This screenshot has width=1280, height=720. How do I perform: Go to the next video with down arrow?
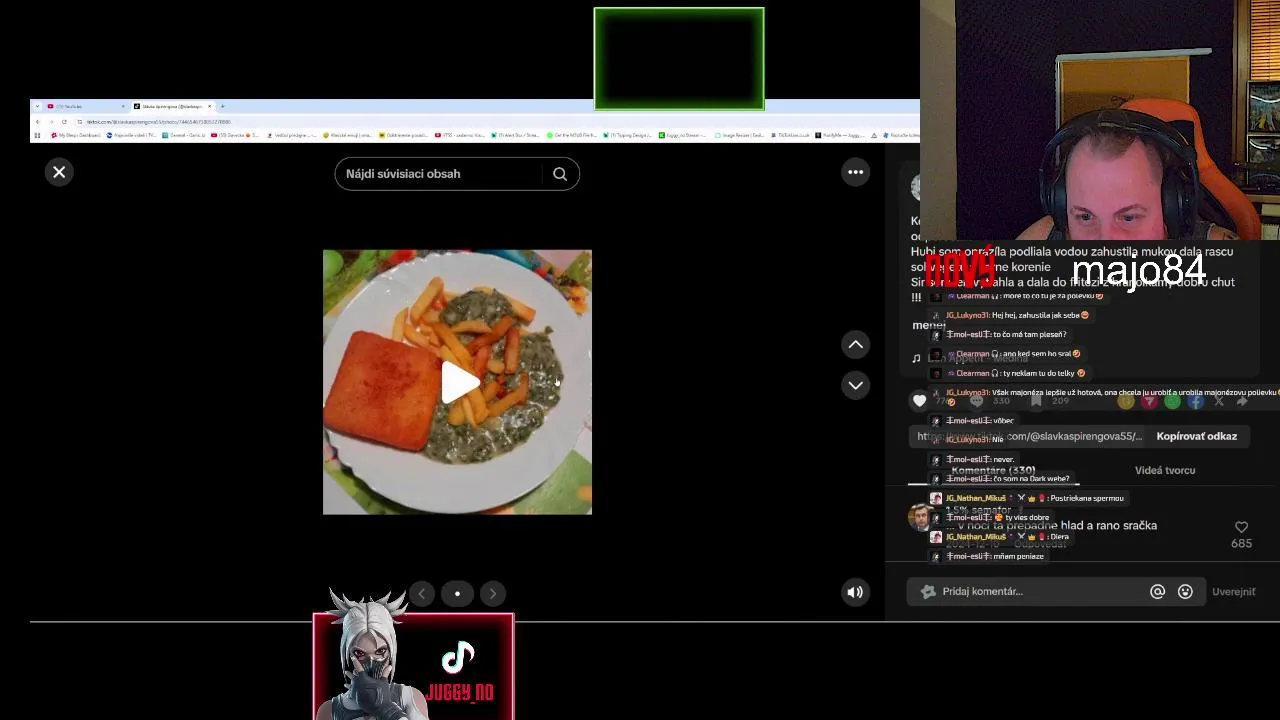pos(856,385)
